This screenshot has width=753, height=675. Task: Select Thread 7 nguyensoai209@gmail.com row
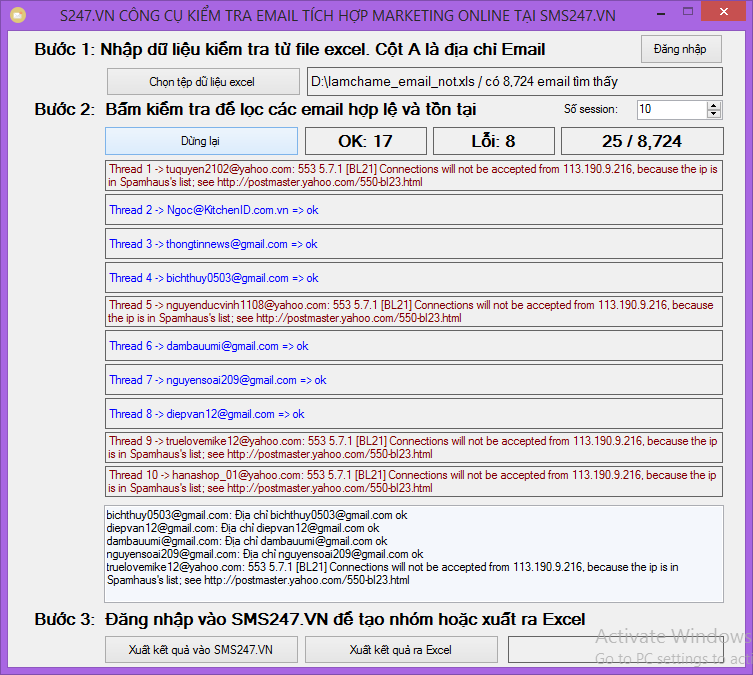coord(413,380)
